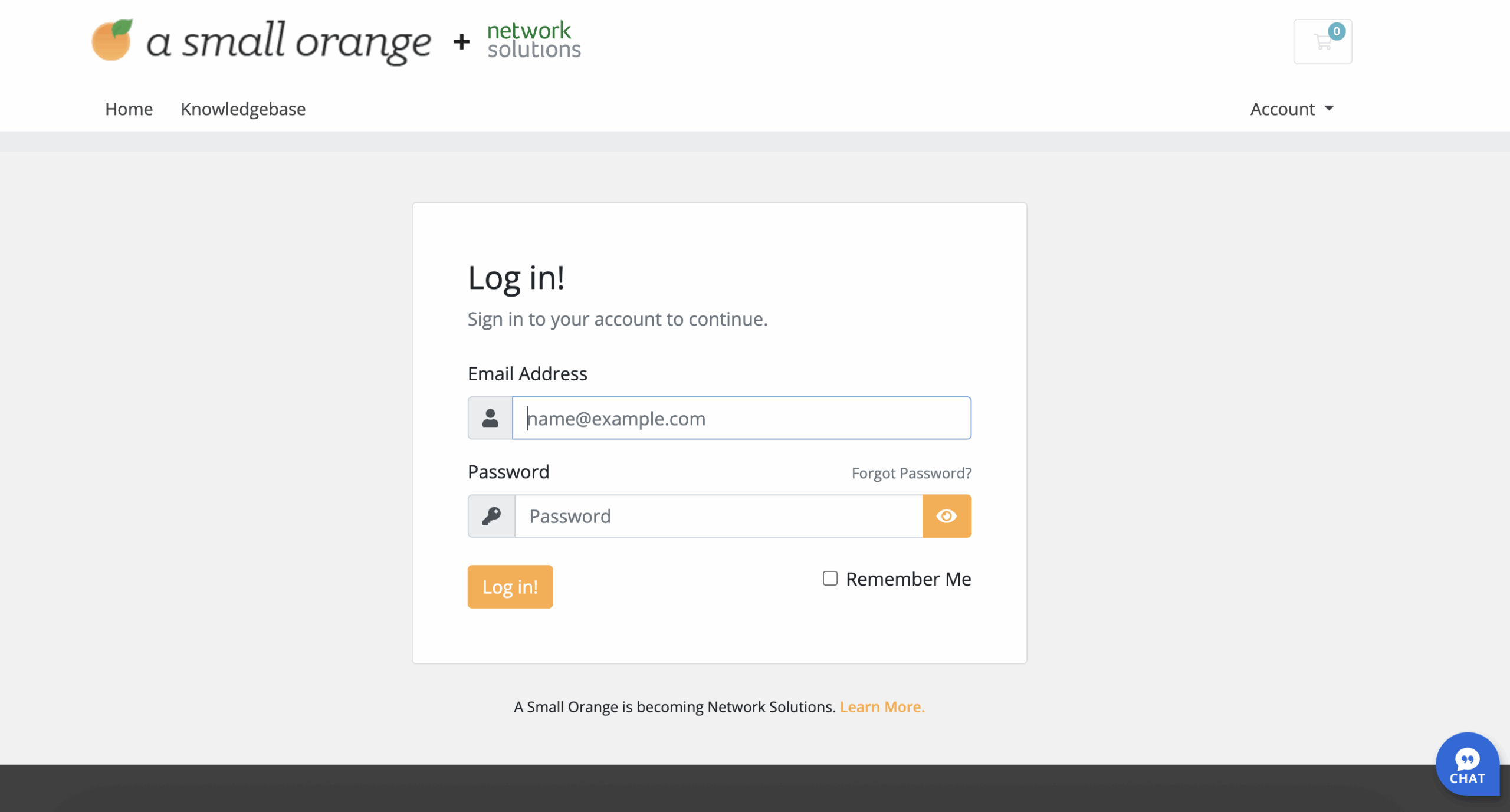
Task: Focus the Email Address input field
Action: click(x=741, y=418)
